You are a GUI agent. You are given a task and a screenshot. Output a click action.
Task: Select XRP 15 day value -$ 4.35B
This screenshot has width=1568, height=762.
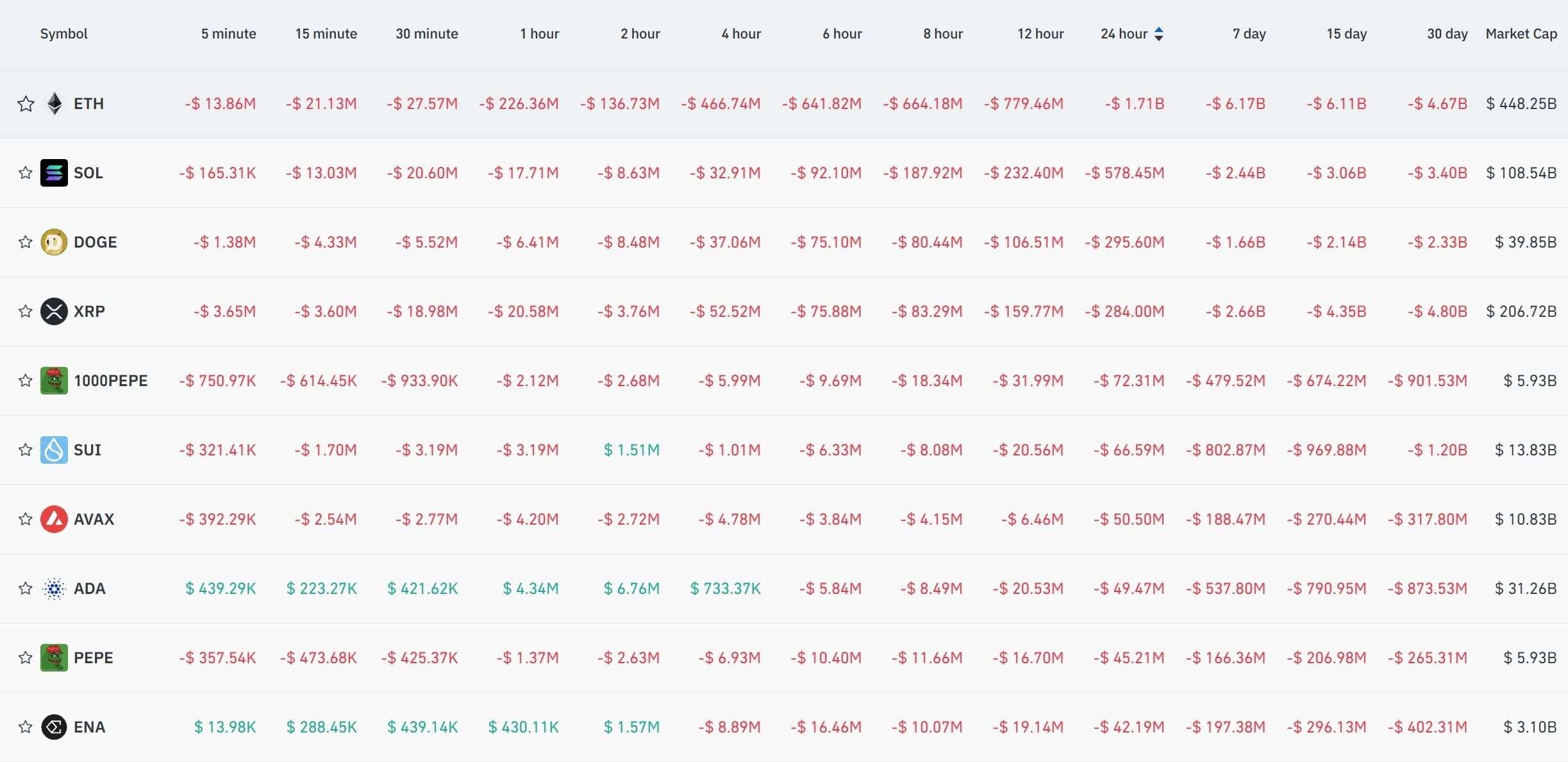pos(1337,312)
